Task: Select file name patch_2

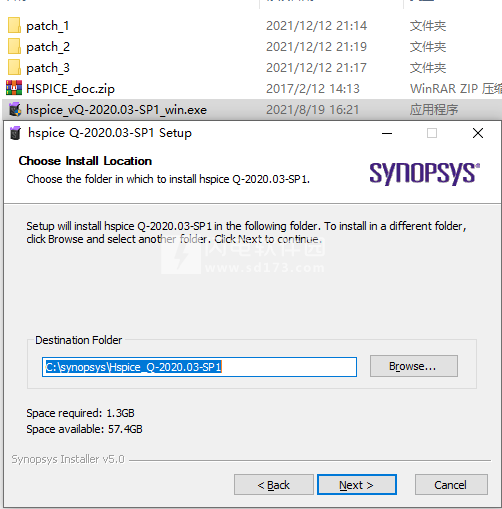Action: point(48,47)
